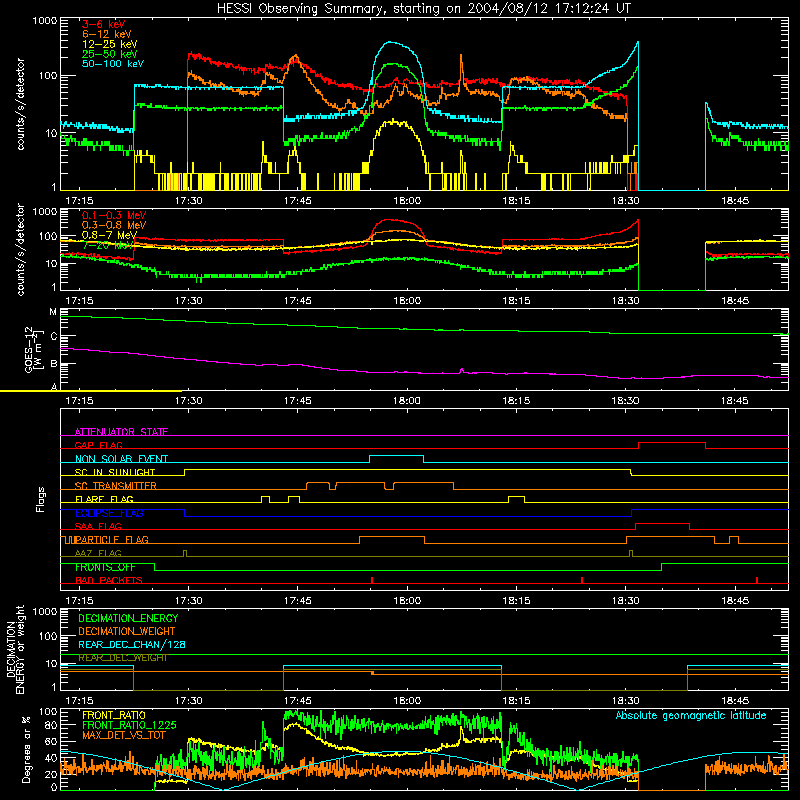Select the '25-50 keV' legend label

coord(110,54)
